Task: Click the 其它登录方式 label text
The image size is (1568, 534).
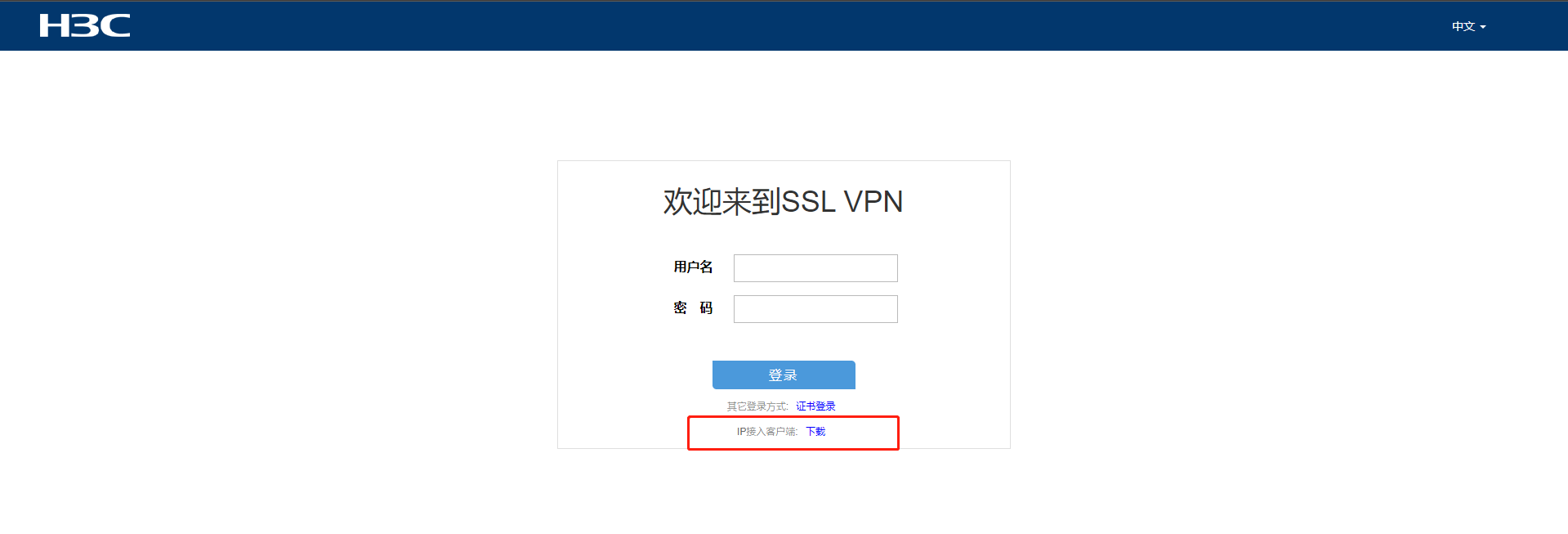Action: pyautogui.click(x=757, y=406)
